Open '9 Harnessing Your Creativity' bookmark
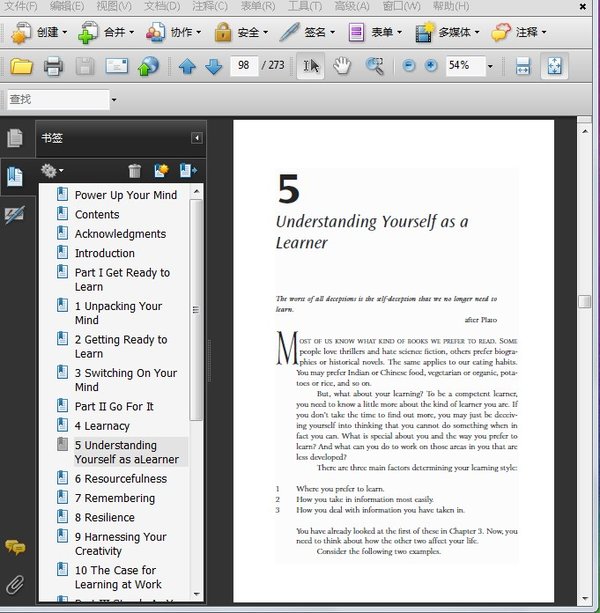Image resolution: width=600 pixels, height=613 pixels. pyautogui.click(x=120, y=544)
